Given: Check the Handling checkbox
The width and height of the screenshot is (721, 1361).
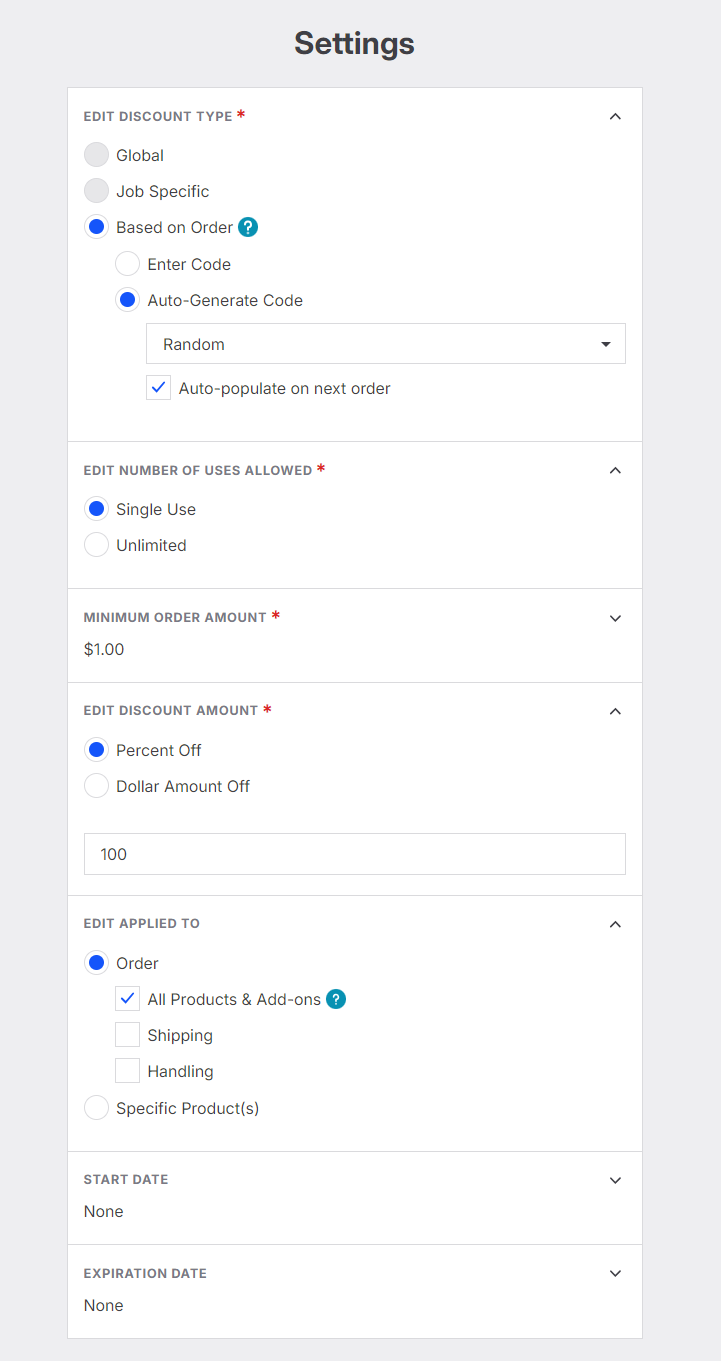Looking at the screenshot, I should pyautogui.click(x=127, y=1071).
